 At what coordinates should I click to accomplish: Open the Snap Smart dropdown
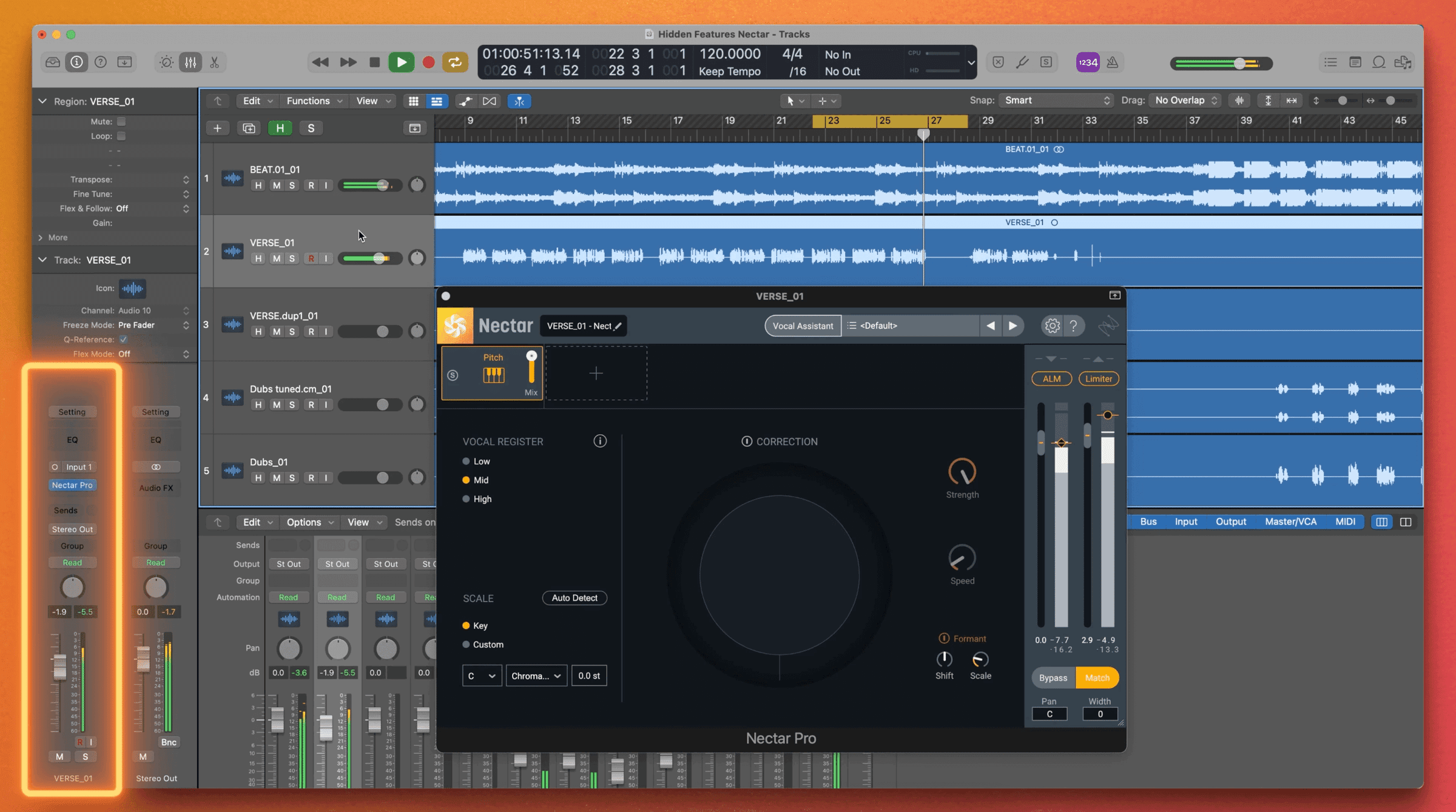1056,100
